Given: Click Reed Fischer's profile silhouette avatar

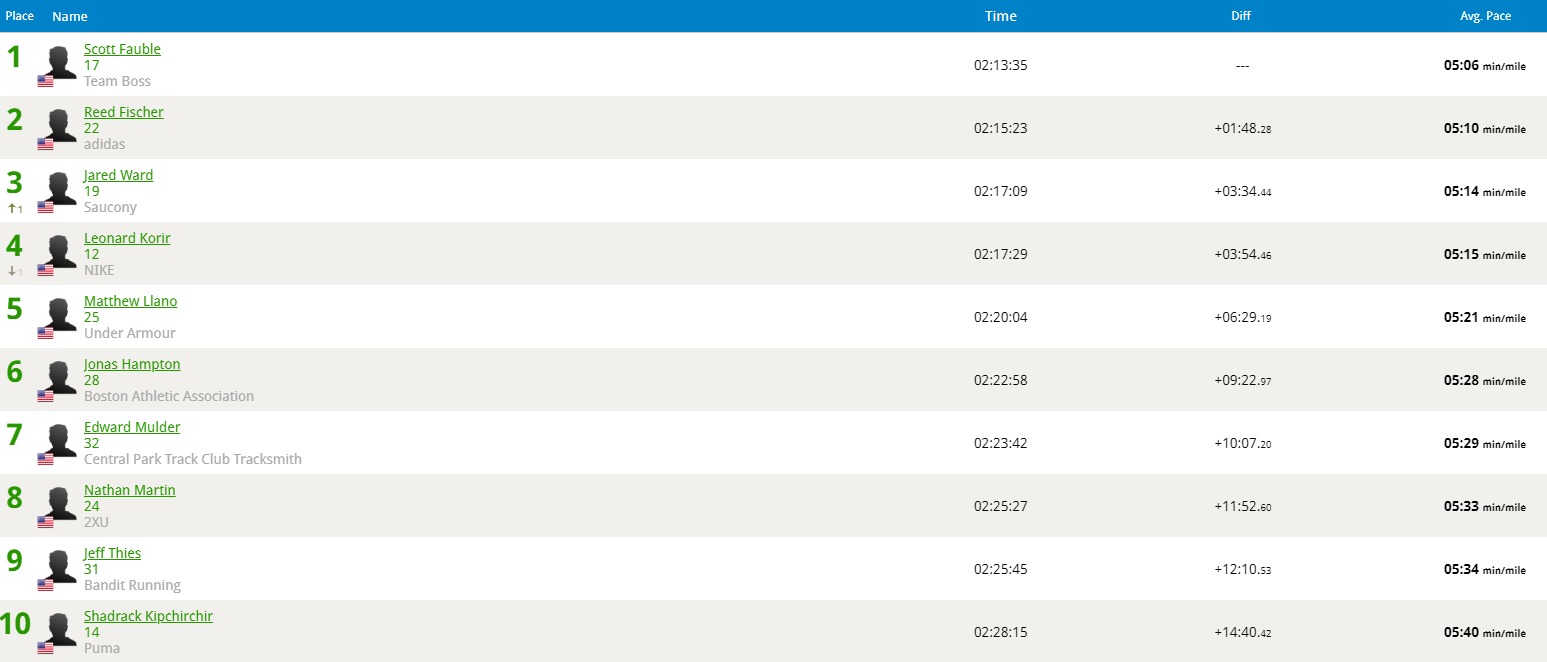Looking at the screenshot, I should pos(62,125).
